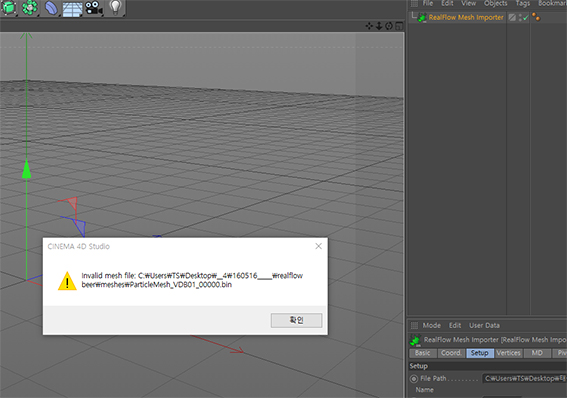Click the Attribute Manager grip icon
The width and height of the screenshot is (567, 398).
pyautogui.click(x=414, y=325)
